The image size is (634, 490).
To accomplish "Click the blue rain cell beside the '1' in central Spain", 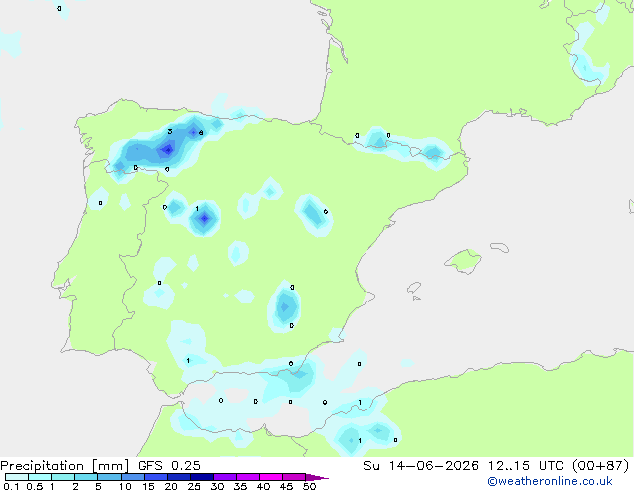I will click(x=205, y=219).
